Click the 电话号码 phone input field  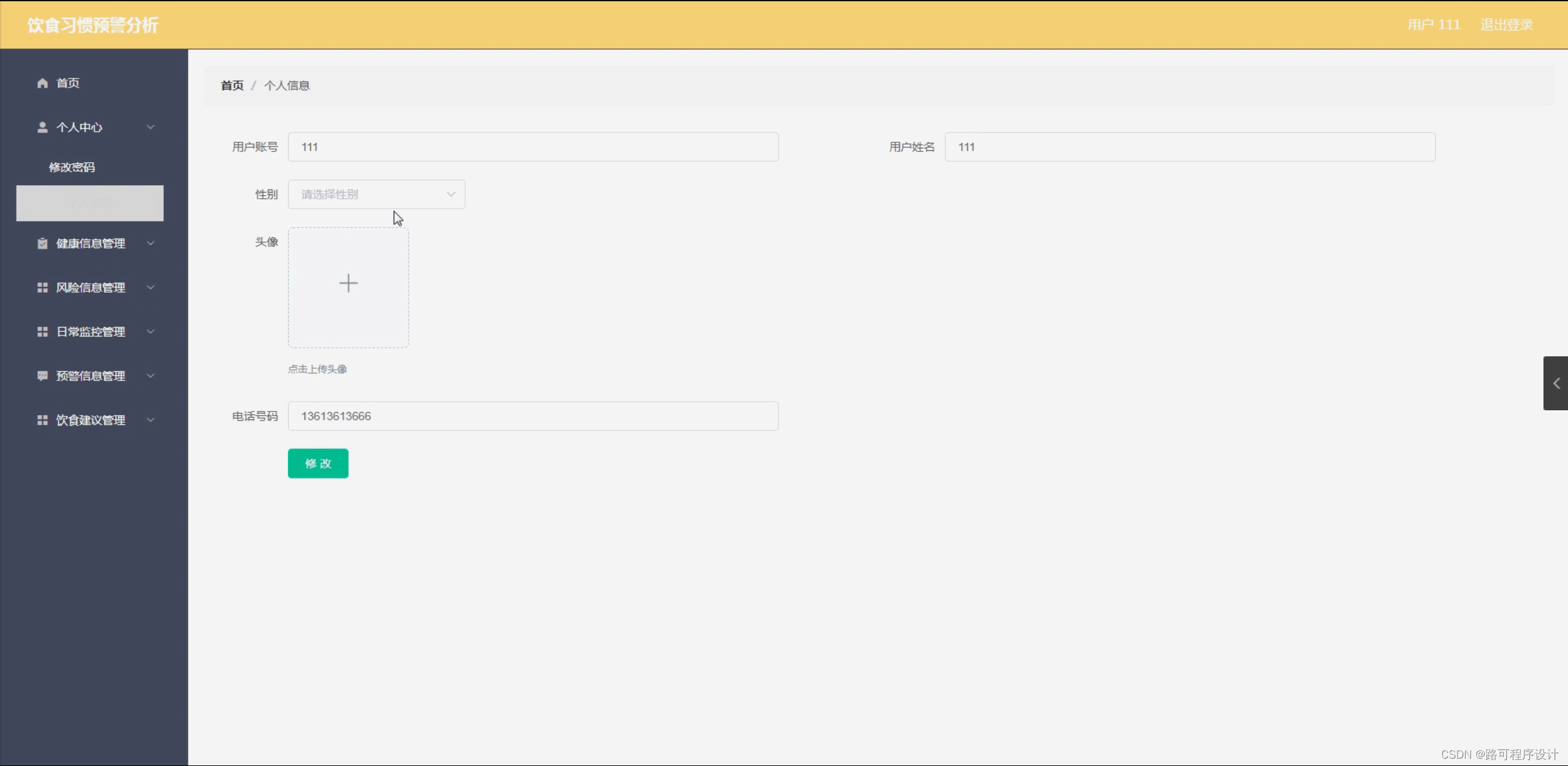click(533, 416)
